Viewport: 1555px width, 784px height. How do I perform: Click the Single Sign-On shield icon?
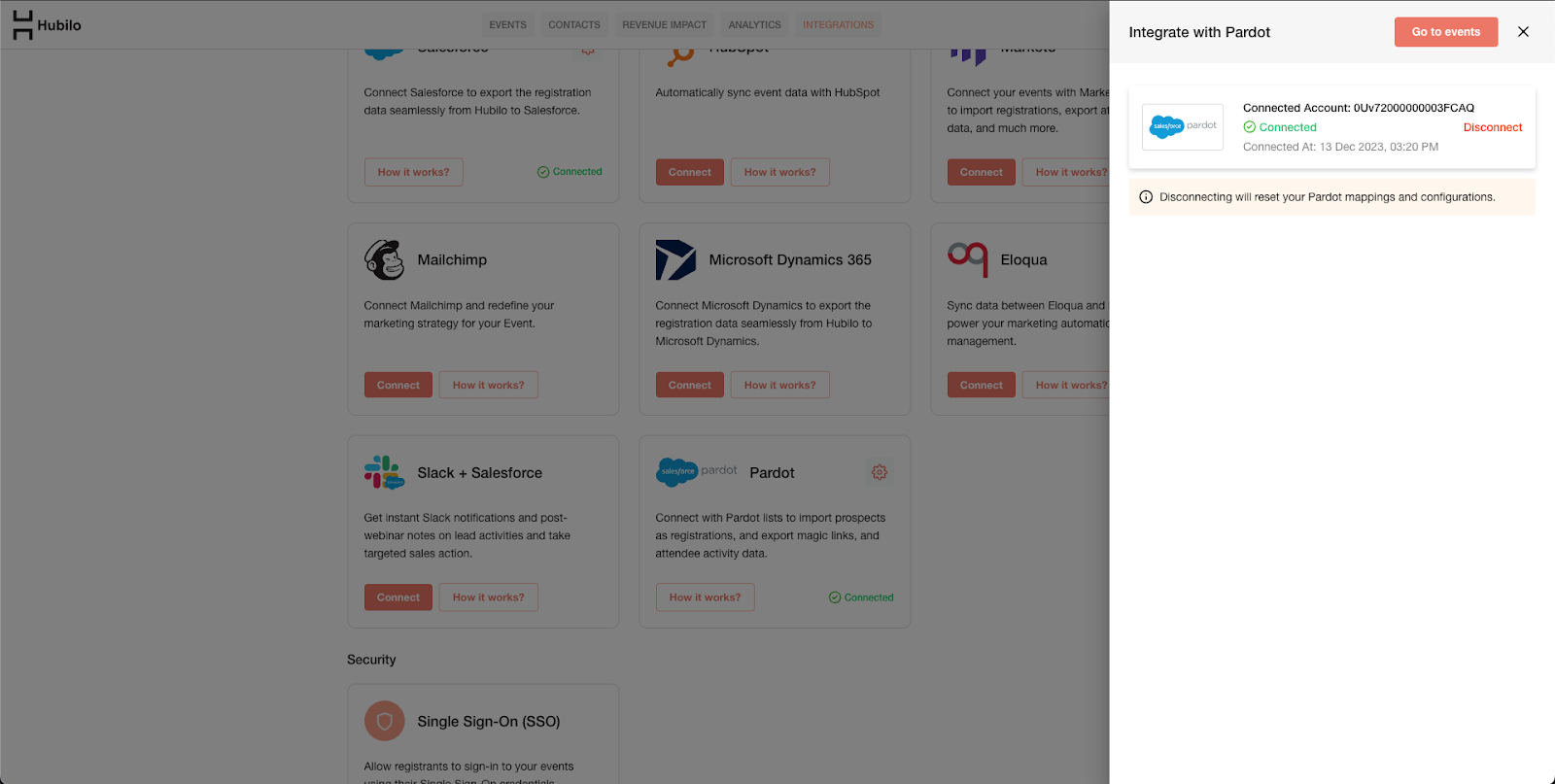pos(384,721)
